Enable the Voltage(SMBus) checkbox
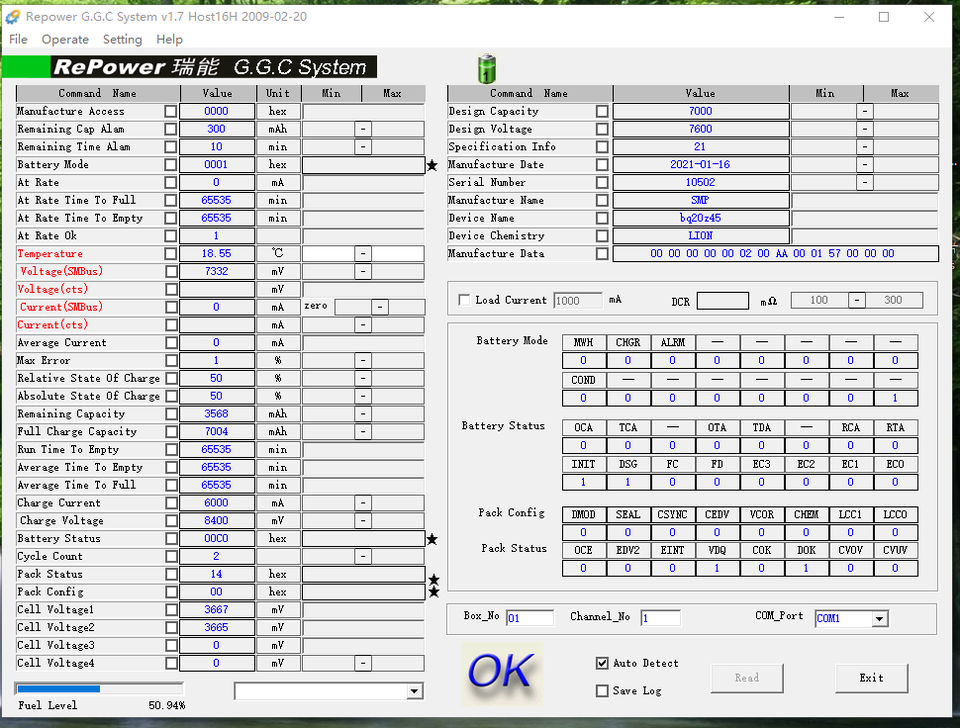960x728 pixels. pos(171,271)
